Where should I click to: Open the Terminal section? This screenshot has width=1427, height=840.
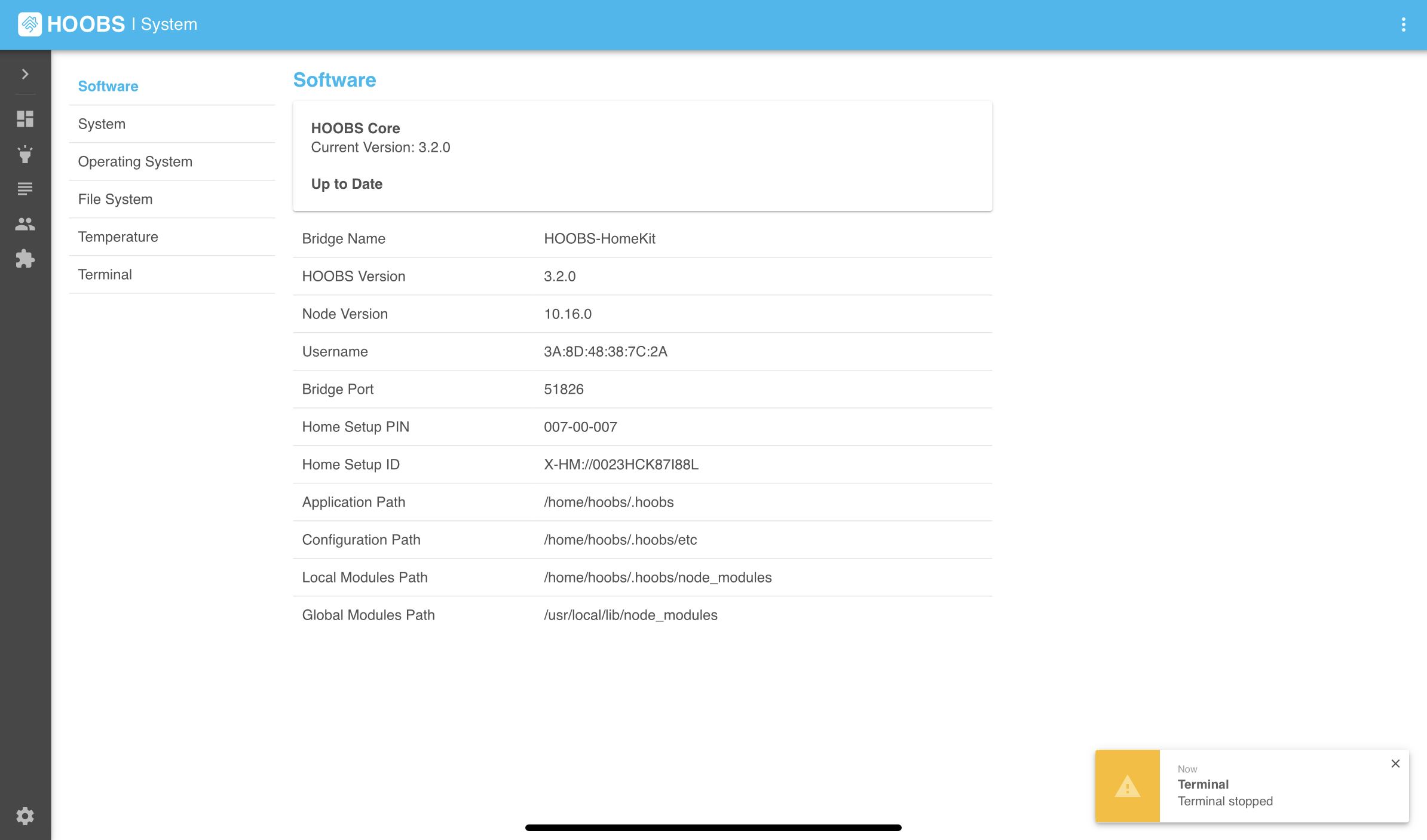point(105,274)
